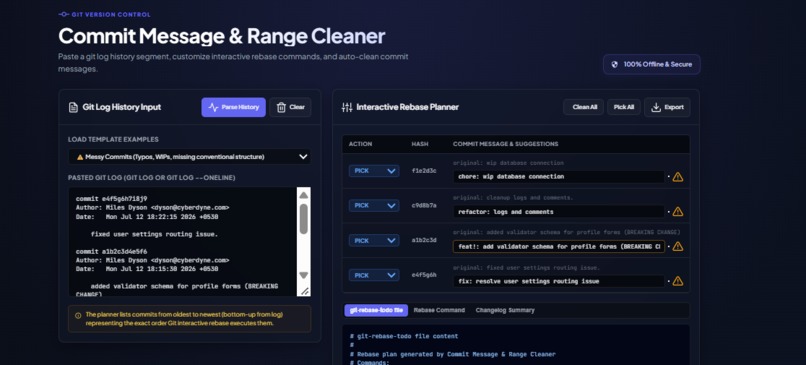
Task: Click the HASH column header
Action: coord(420,144)
